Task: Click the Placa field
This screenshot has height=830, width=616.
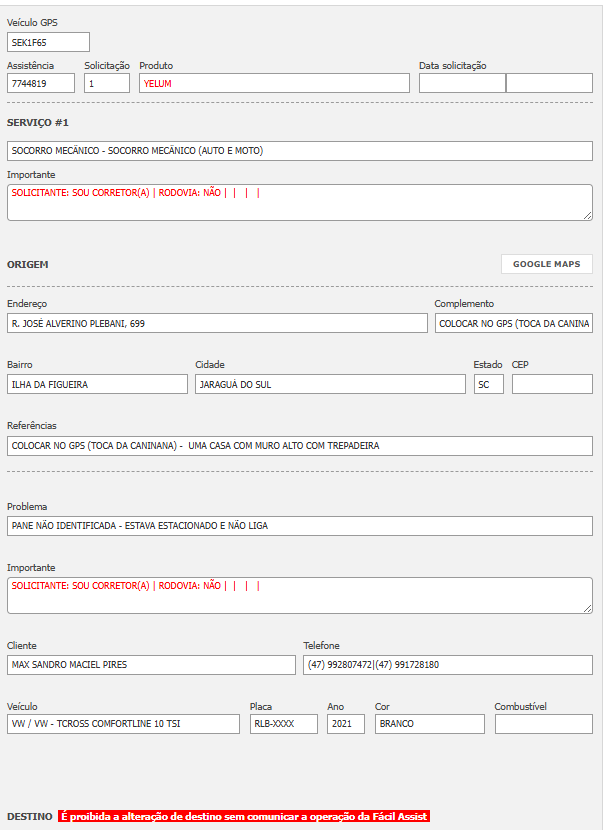Action: point(284,724)
